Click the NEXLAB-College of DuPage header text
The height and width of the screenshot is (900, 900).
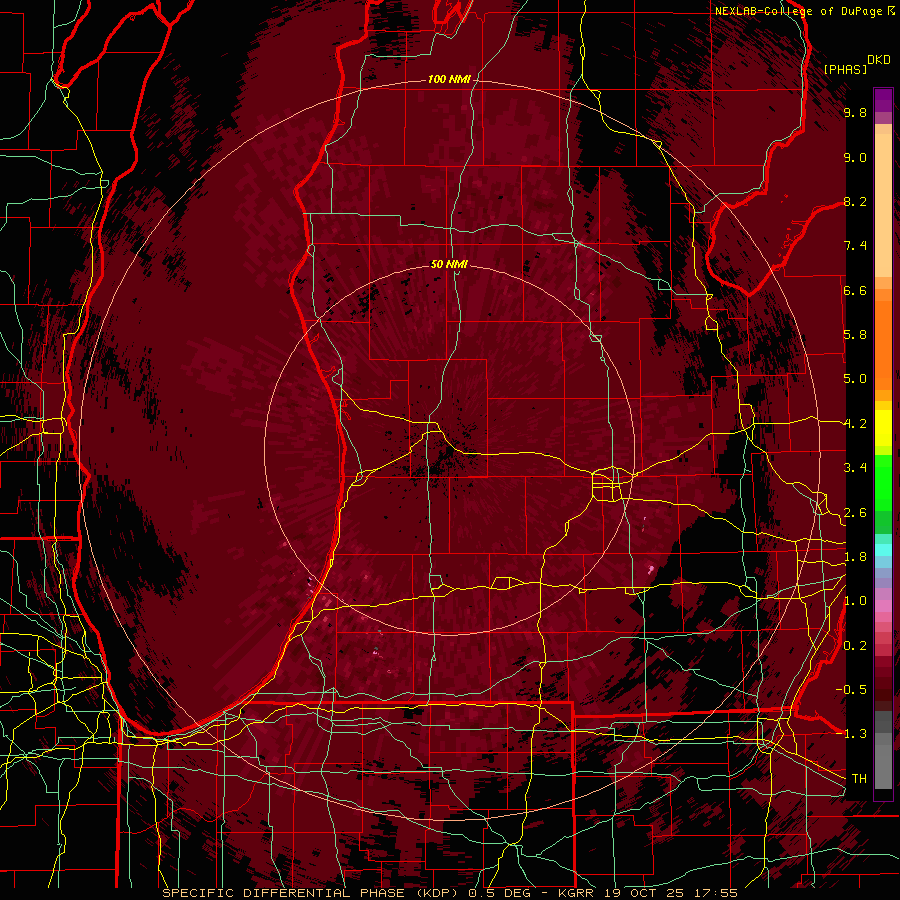[x=798, y=11]
